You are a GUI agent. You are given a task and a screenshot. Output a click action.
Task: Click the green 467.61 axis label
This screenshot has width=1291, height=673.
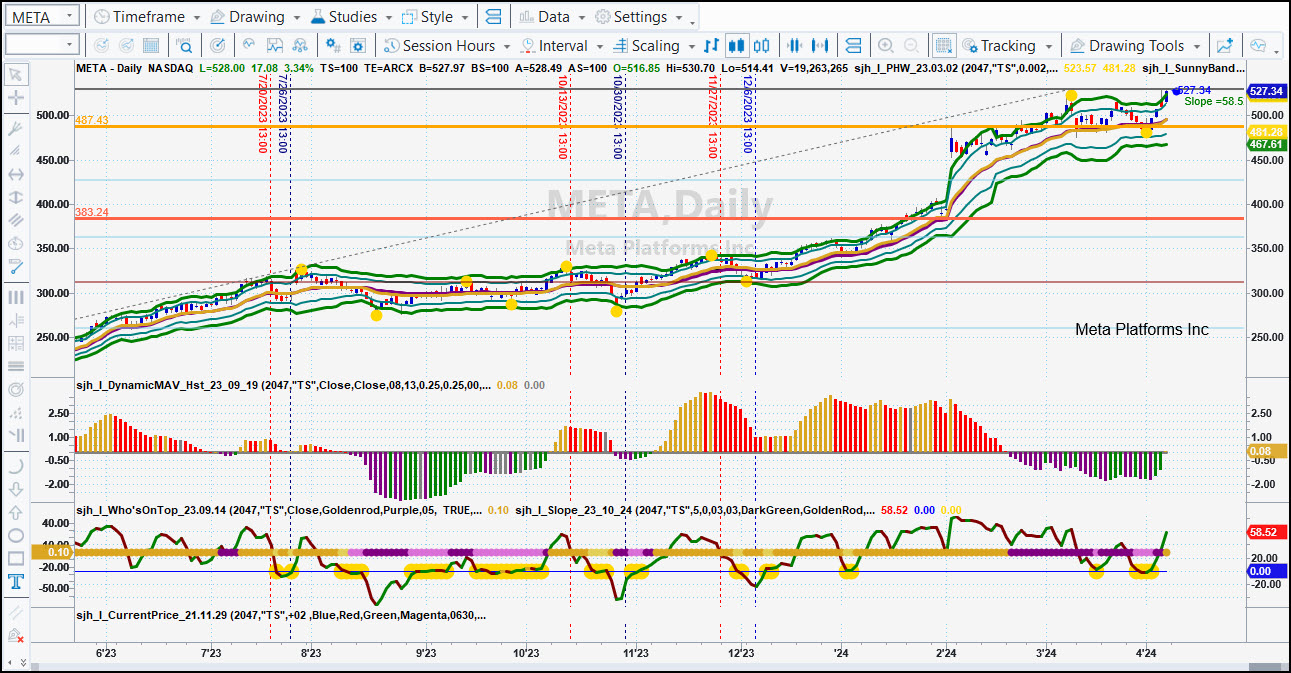pyautogui.click(x=1266, y=145)
